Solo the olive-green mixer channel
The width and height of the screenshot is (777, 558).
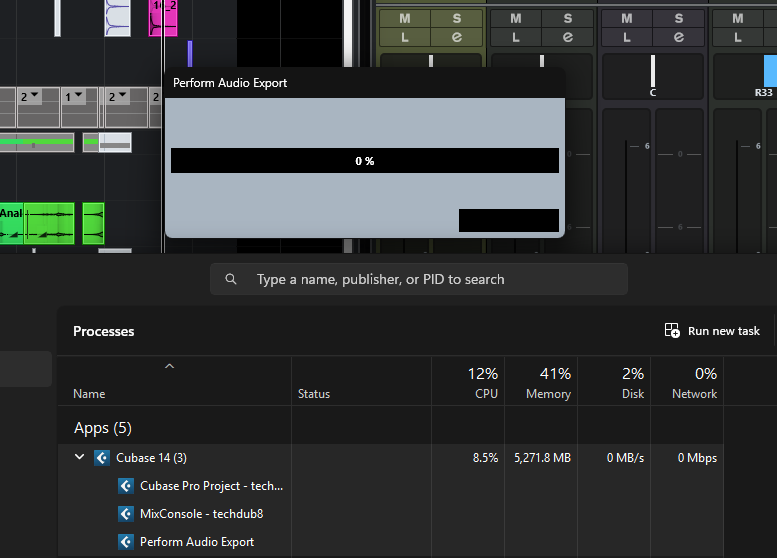click(x=456, y=19)
